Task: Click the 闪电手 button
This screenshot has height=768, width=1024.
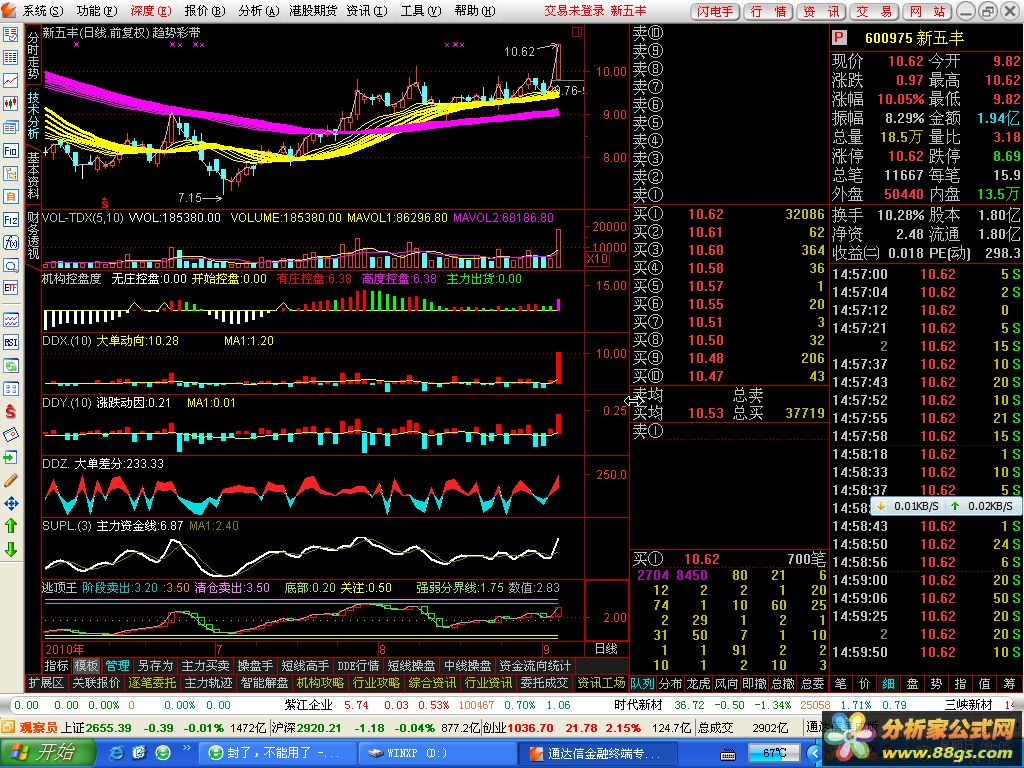Action: click(714, 12)
